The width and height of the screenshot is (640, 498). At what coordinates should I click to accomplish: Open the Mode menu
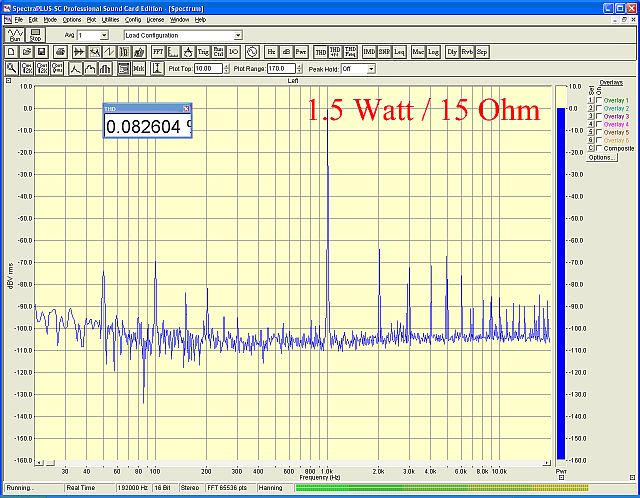[50, 20]
